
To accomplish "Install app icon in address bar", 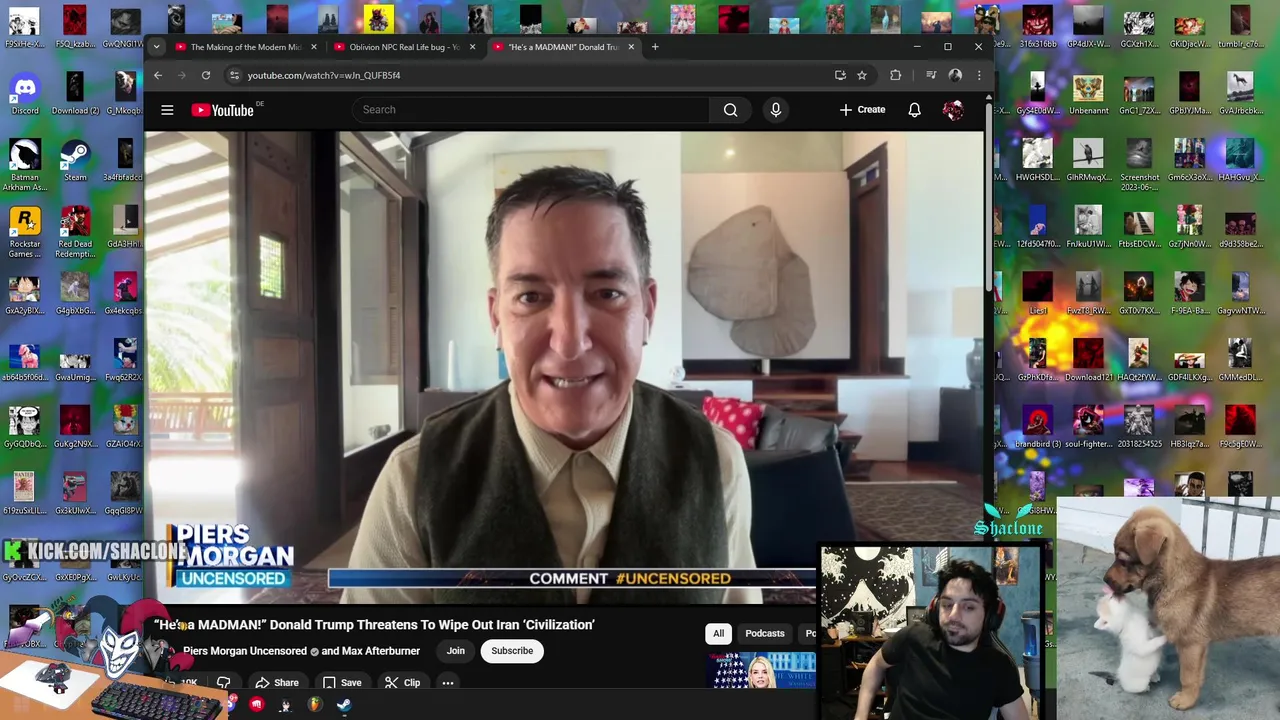I will point(840,75).
